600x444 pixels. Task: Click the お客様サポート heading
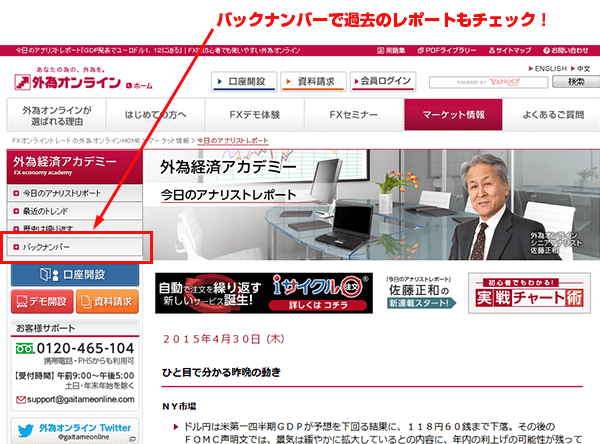(46, 328)
